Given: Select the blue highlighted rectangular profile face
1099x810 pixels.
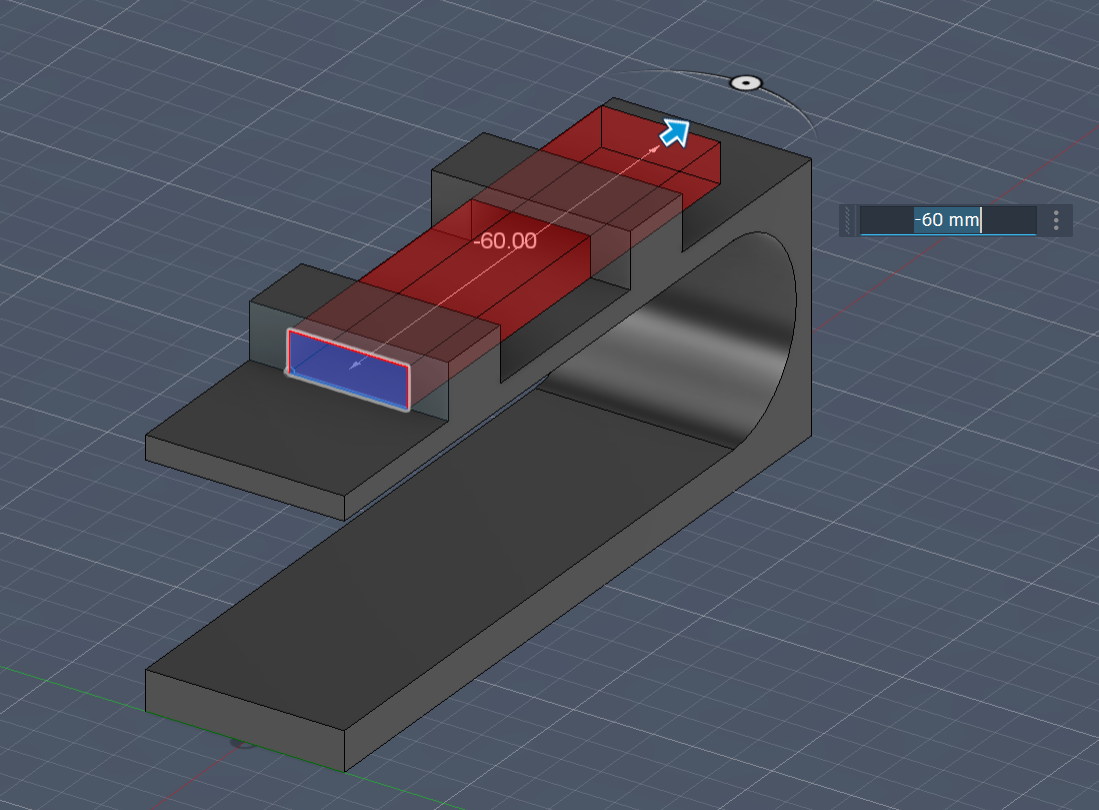Looking at the screenshot, I should pyautogui.click(x=348, y=369).
